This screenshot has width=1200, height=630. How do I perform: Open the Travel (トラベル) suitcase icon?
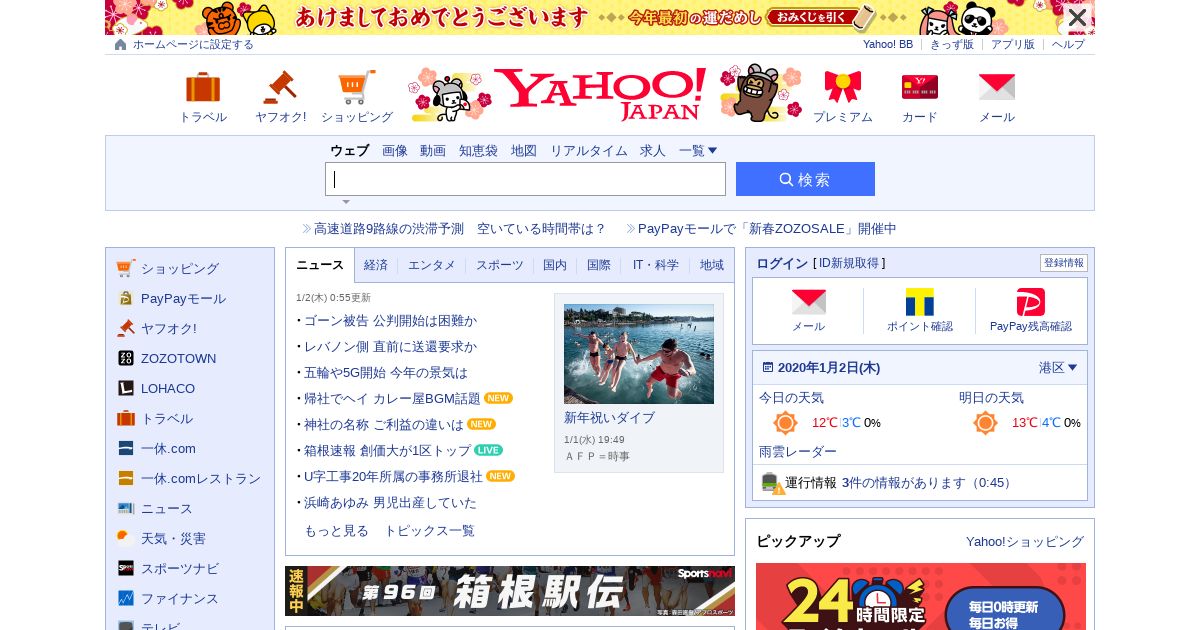coord(203,87)
